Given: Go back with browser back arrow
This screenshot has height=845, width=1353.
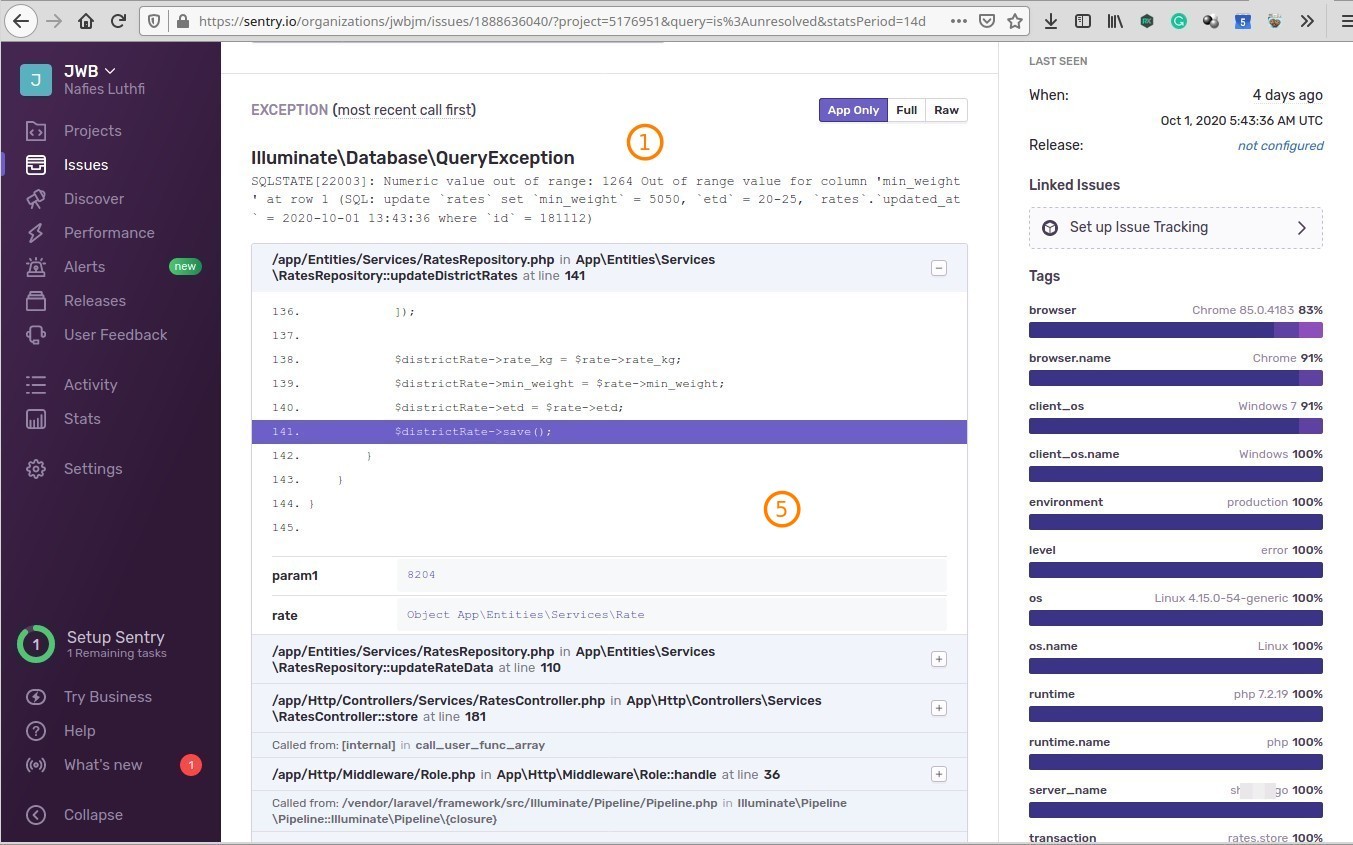Looking at the screenshot, I should [21, 20].
